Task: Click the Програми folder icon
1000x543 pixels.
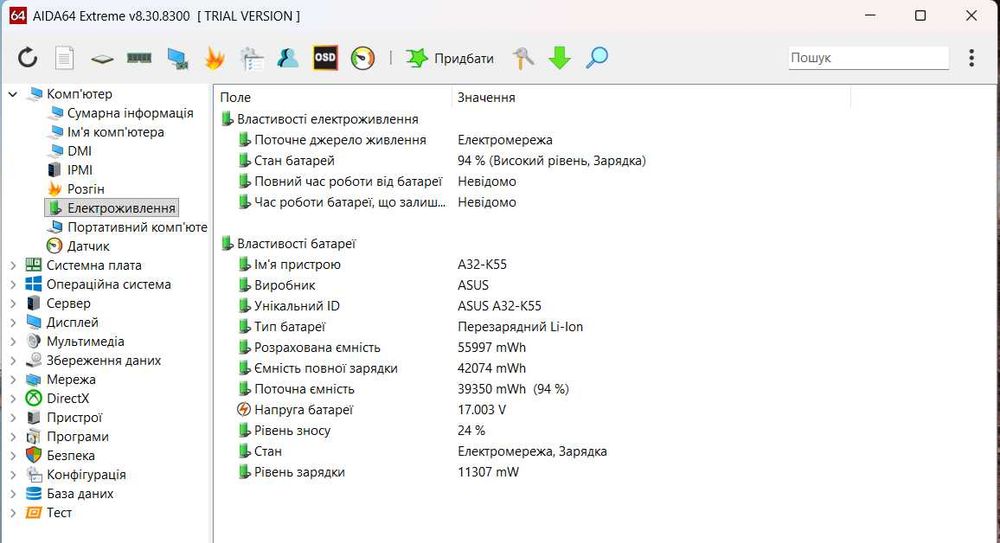Action: [34, 437]
